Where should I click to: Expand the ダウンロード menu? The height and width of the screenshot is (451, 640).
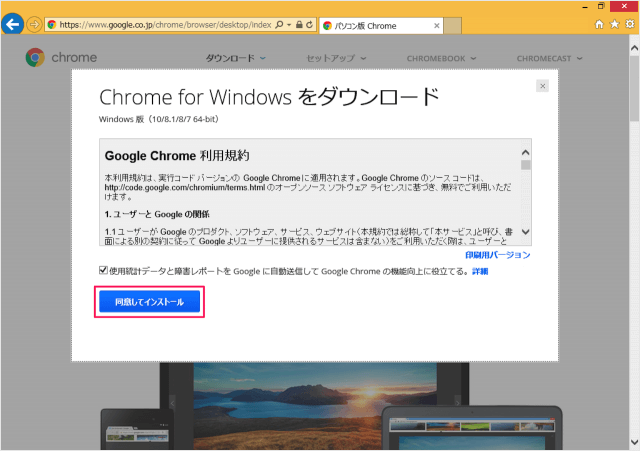point(236,58)
